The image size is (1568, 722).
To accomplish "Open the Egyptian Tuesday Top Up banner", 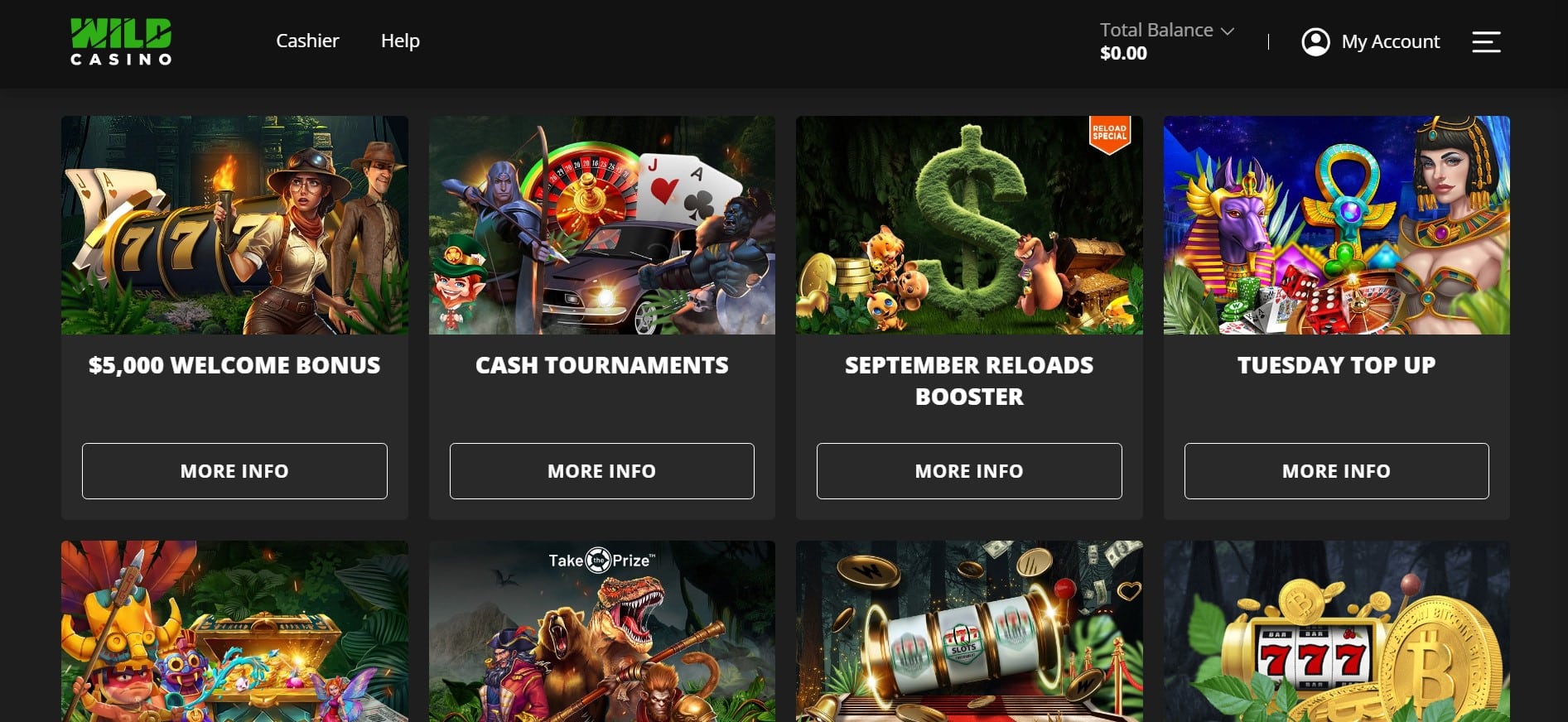I will 1336,225.
